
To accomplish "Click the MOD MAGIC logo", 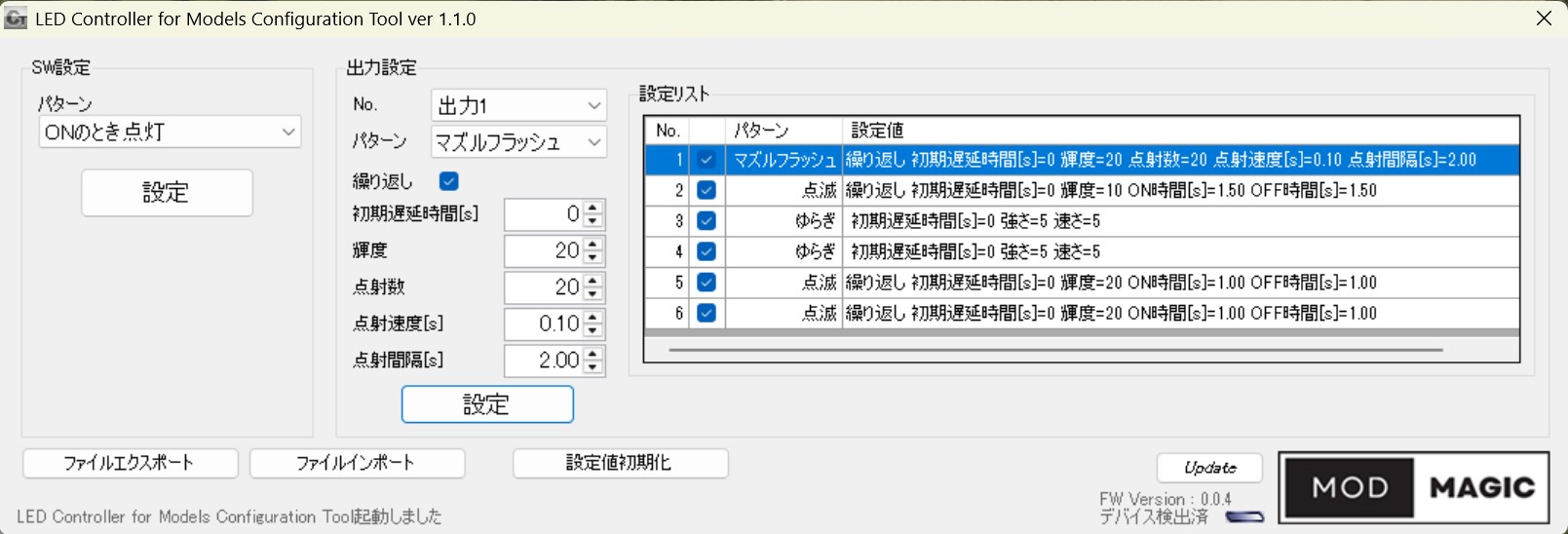I will [x=1414, y=487].
